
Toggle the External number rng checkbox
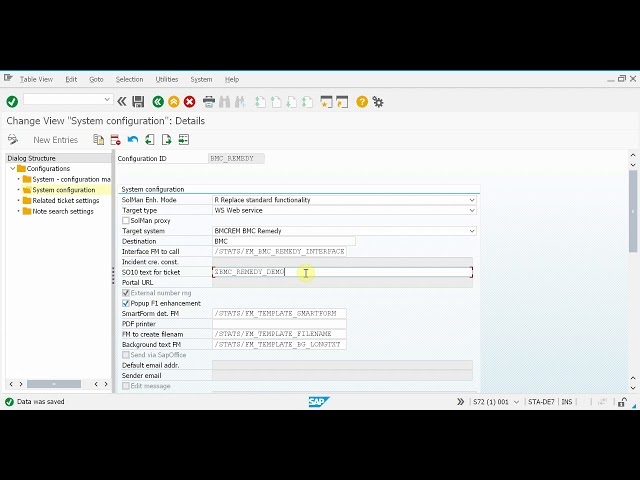tap(126, 293)
